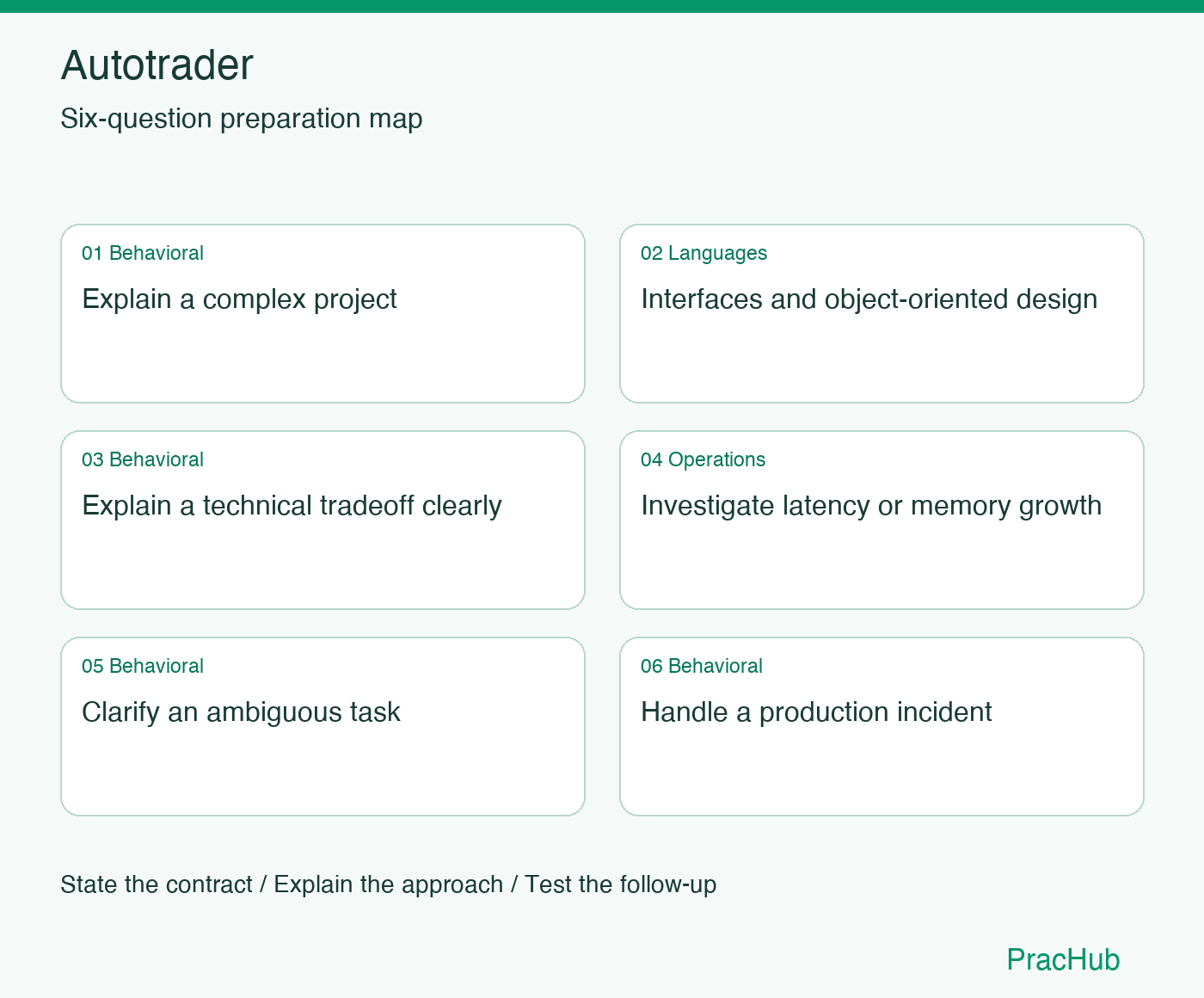Select the '06 Behavioral' label

pyautogui.click(x=702, y=666)
